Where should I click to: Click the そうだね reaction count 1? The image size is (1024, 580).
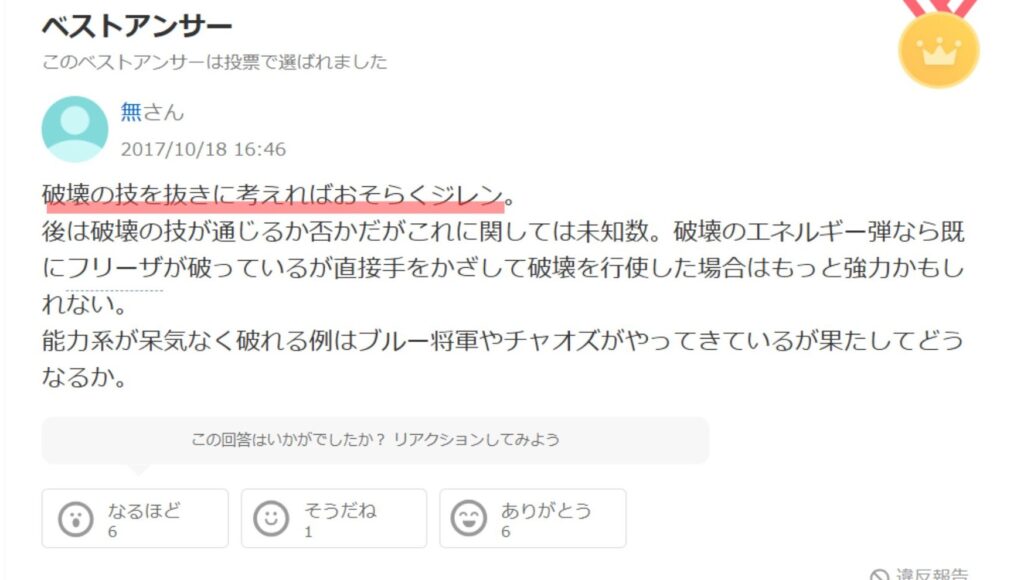[x=308, y=532]
